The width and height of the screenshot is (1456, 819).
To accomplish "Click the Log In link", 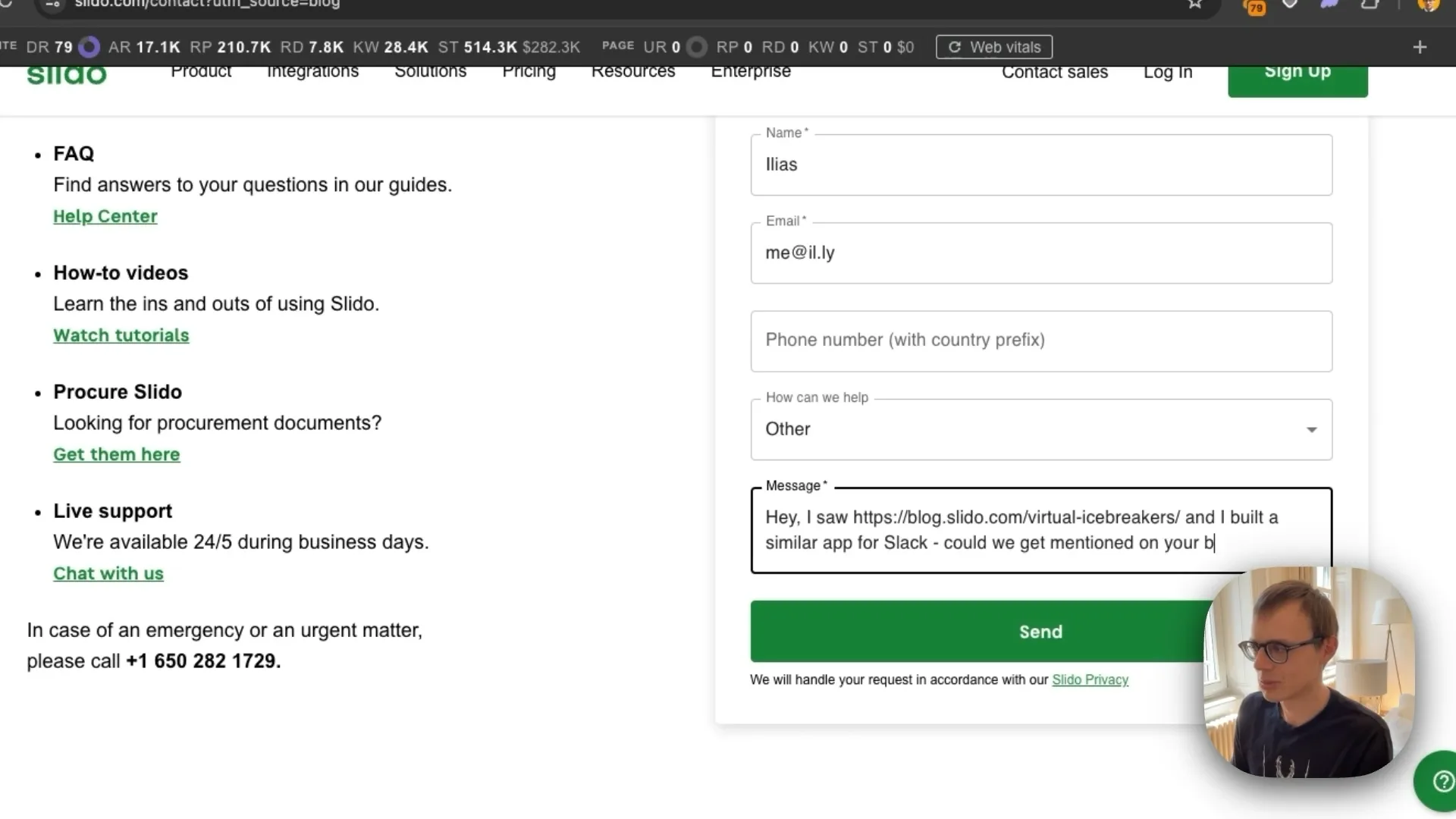I will pyautogui.click(x=1168, y=72).
